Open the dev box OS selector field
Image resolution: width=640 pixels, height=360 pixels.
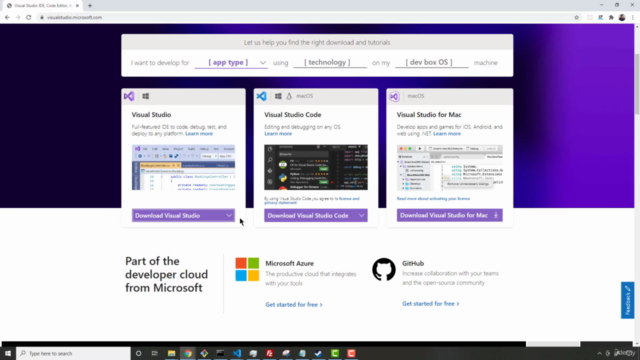click(431, 62)
